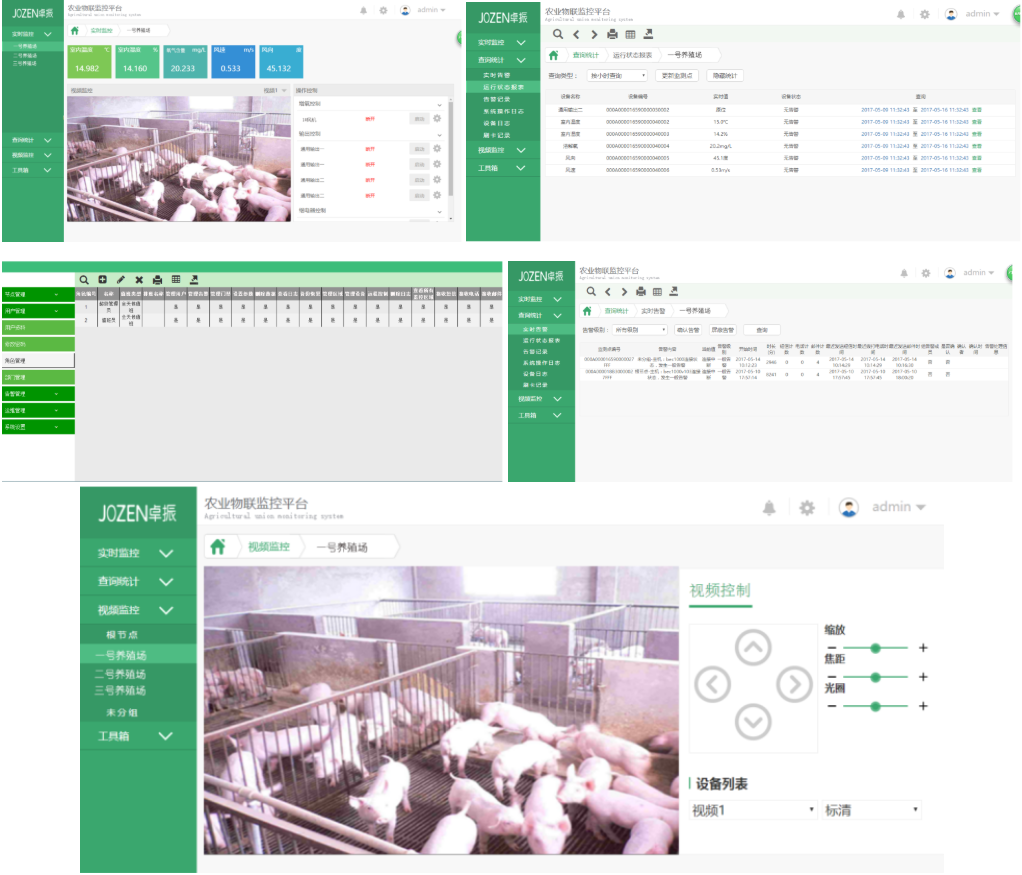Click the 焦距 slider handle
The width and height of the screenshot is (1022, 875).
pyautogui.click(x=875, y=677)
